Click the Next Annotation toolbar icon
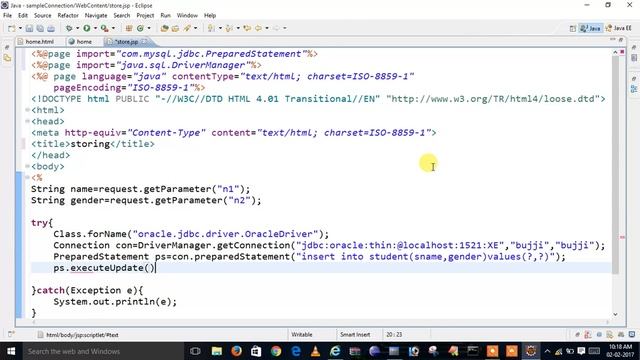Viewport: 640px width, 360px height. 211,28
